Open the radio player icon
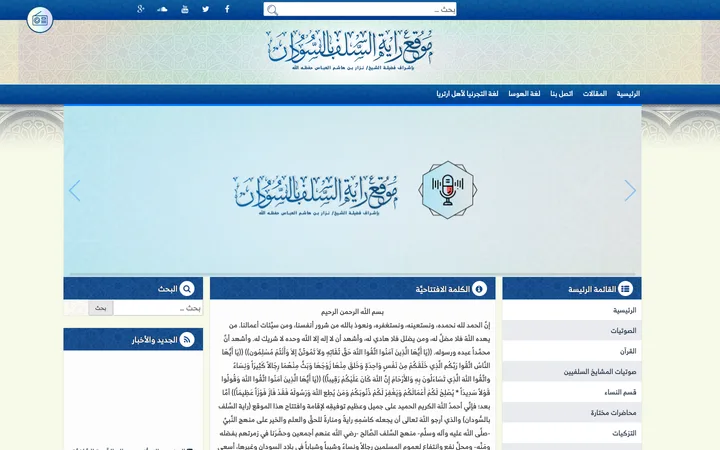720x450 pixels. tap(40, 20)
